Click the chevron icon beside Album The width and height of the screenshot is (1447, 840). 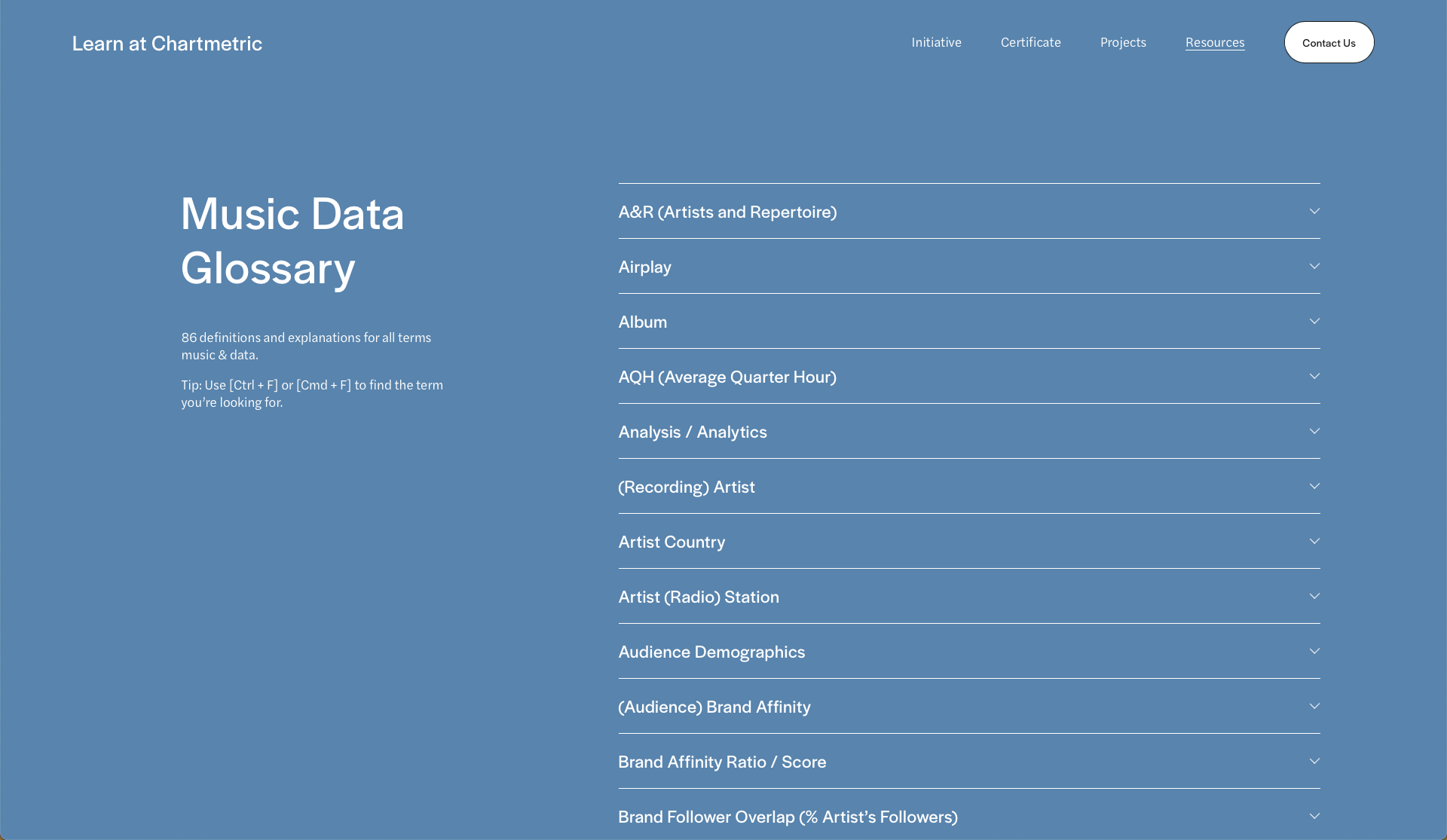click(1314, 322)
